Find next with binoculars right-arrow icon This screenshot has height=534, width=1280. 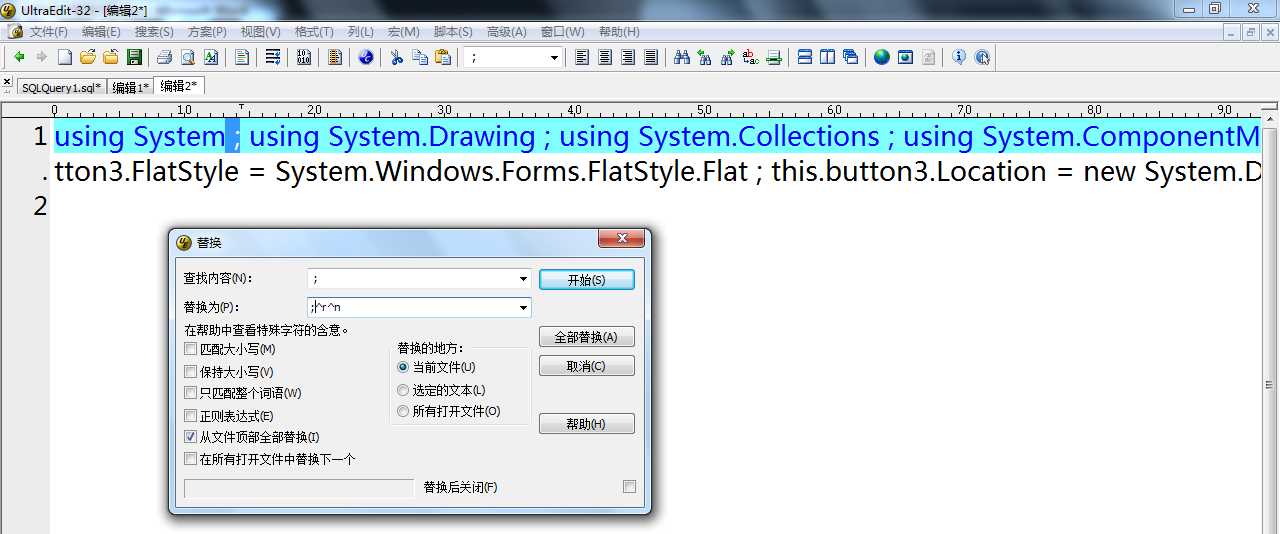click(x=728, y=57)
